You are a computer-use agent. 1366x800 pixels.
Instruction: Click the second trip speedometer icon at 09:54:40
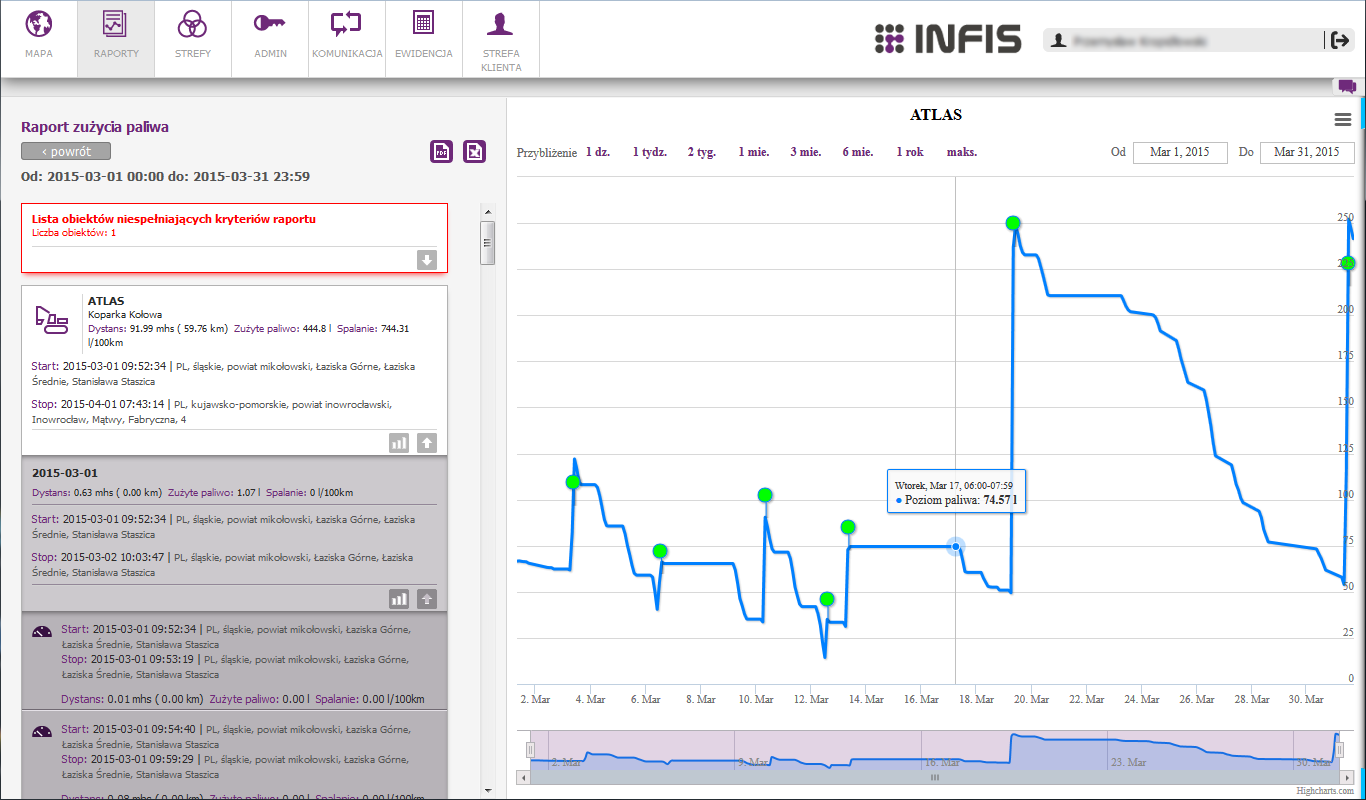tap(42, 730)
